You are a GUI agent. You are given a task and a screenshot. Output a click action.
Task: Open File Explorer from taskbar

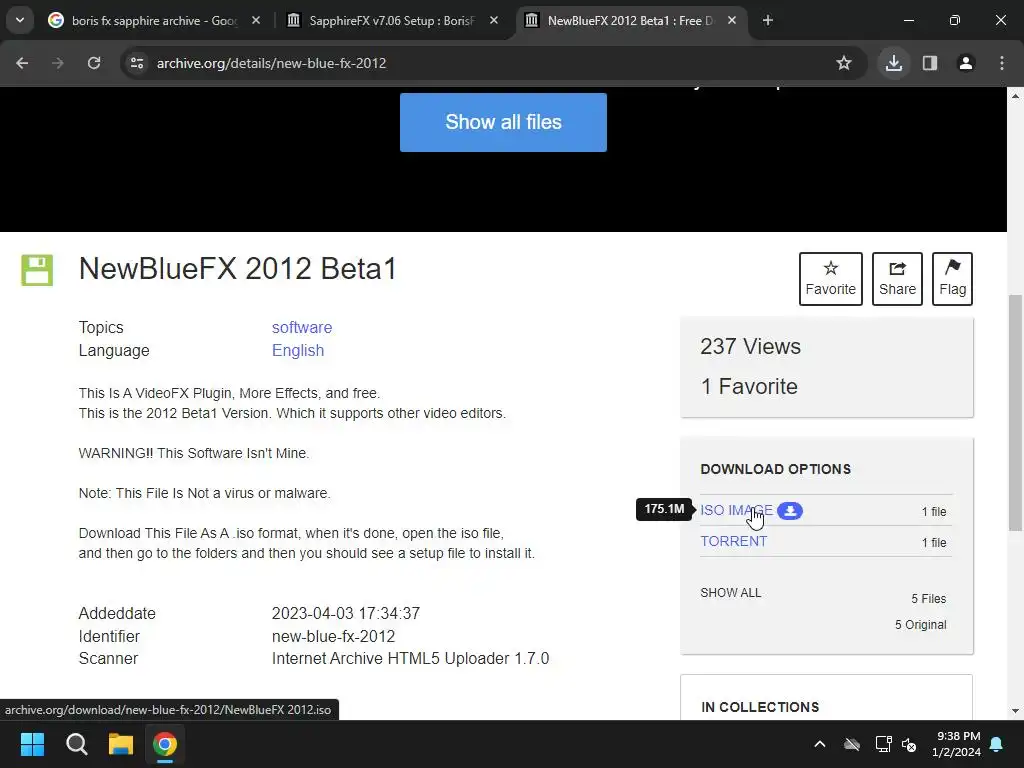point(121,744)
